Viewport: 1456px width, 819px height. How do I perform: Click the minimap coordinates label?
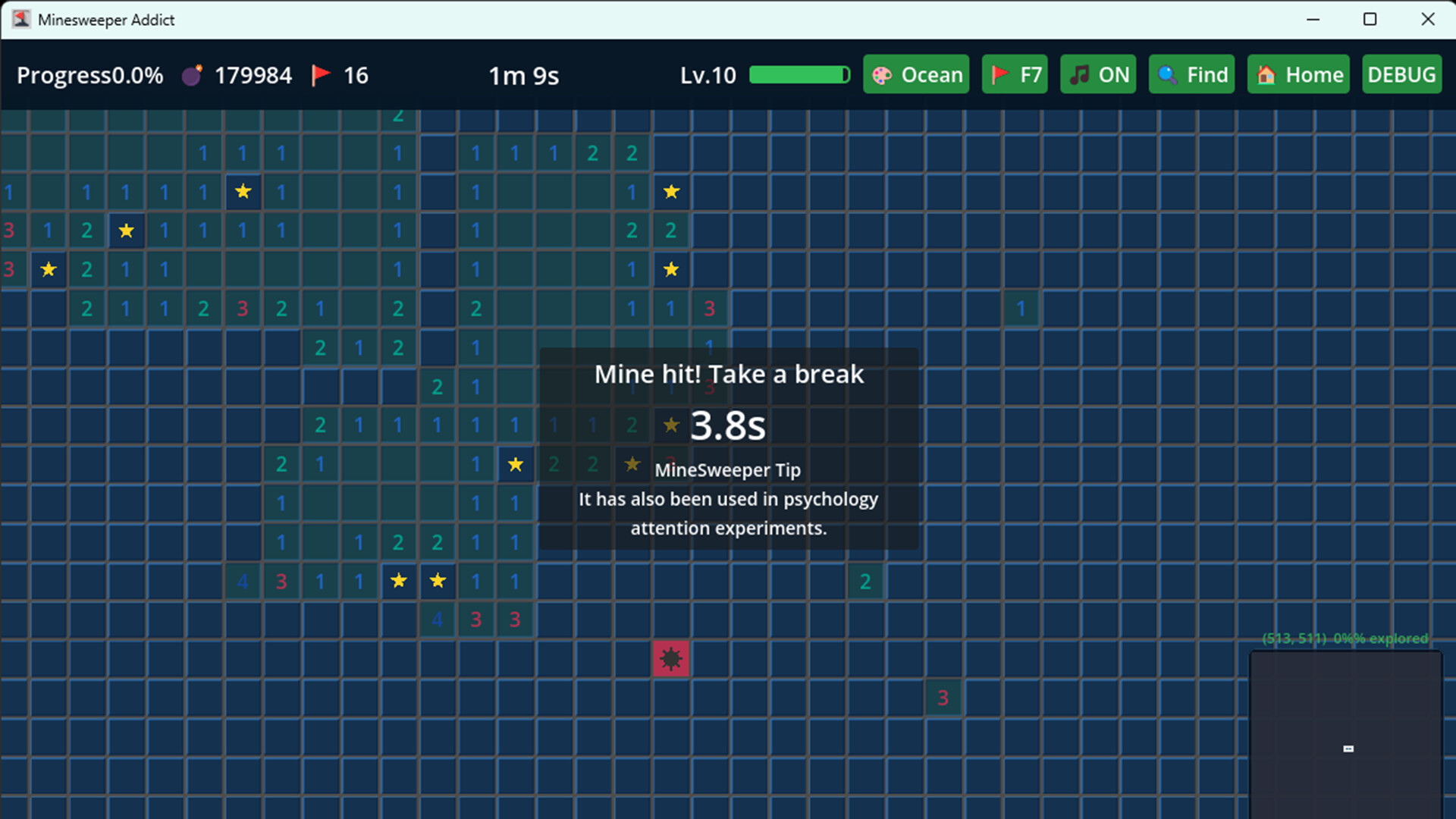[x=1345, y=639]
